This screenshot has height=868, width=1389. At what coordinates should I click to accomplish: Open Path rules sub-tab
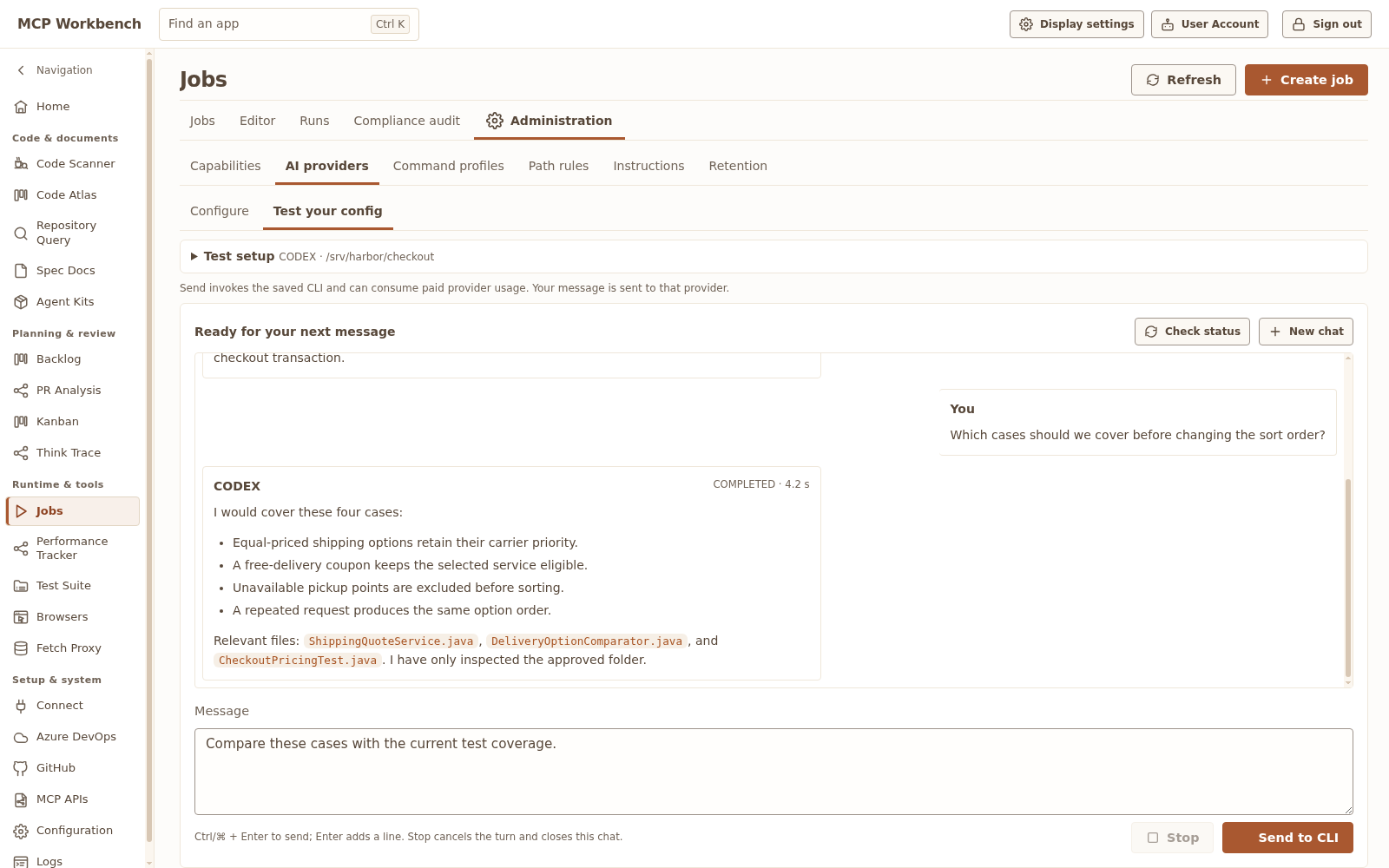click(558, 166)
